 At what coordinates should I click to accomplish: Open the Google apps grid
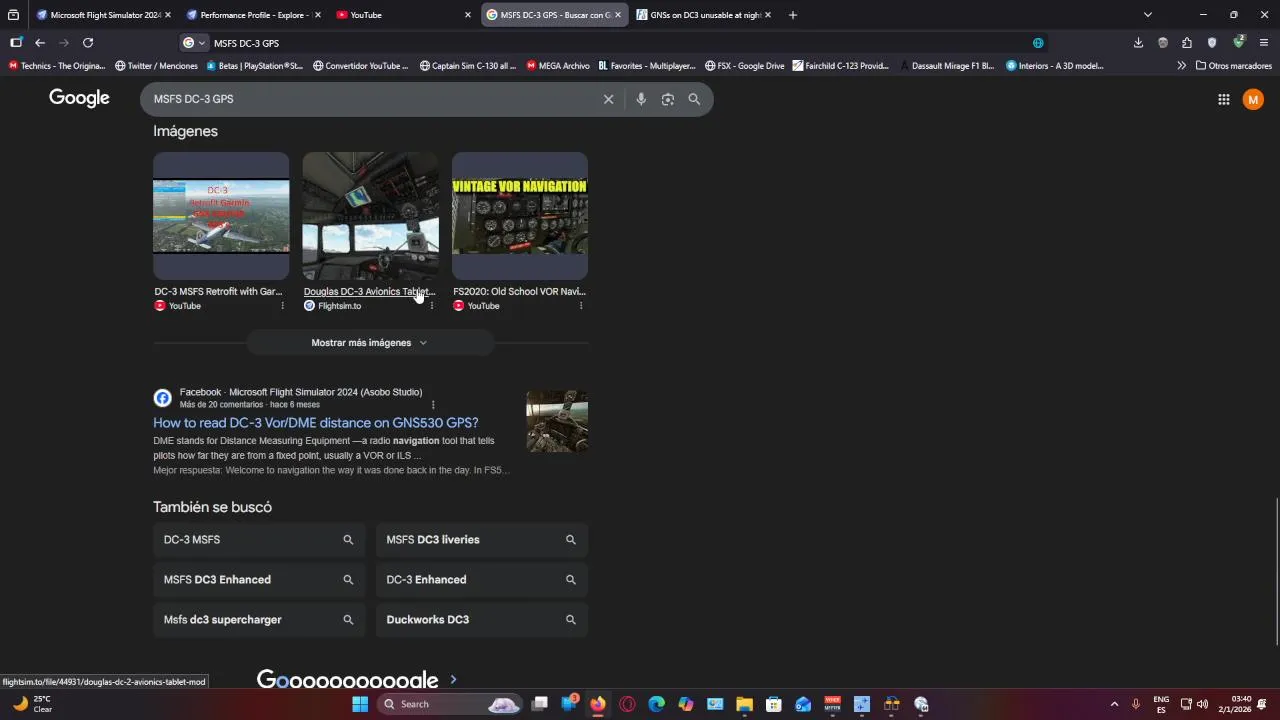pos(1223,99)
